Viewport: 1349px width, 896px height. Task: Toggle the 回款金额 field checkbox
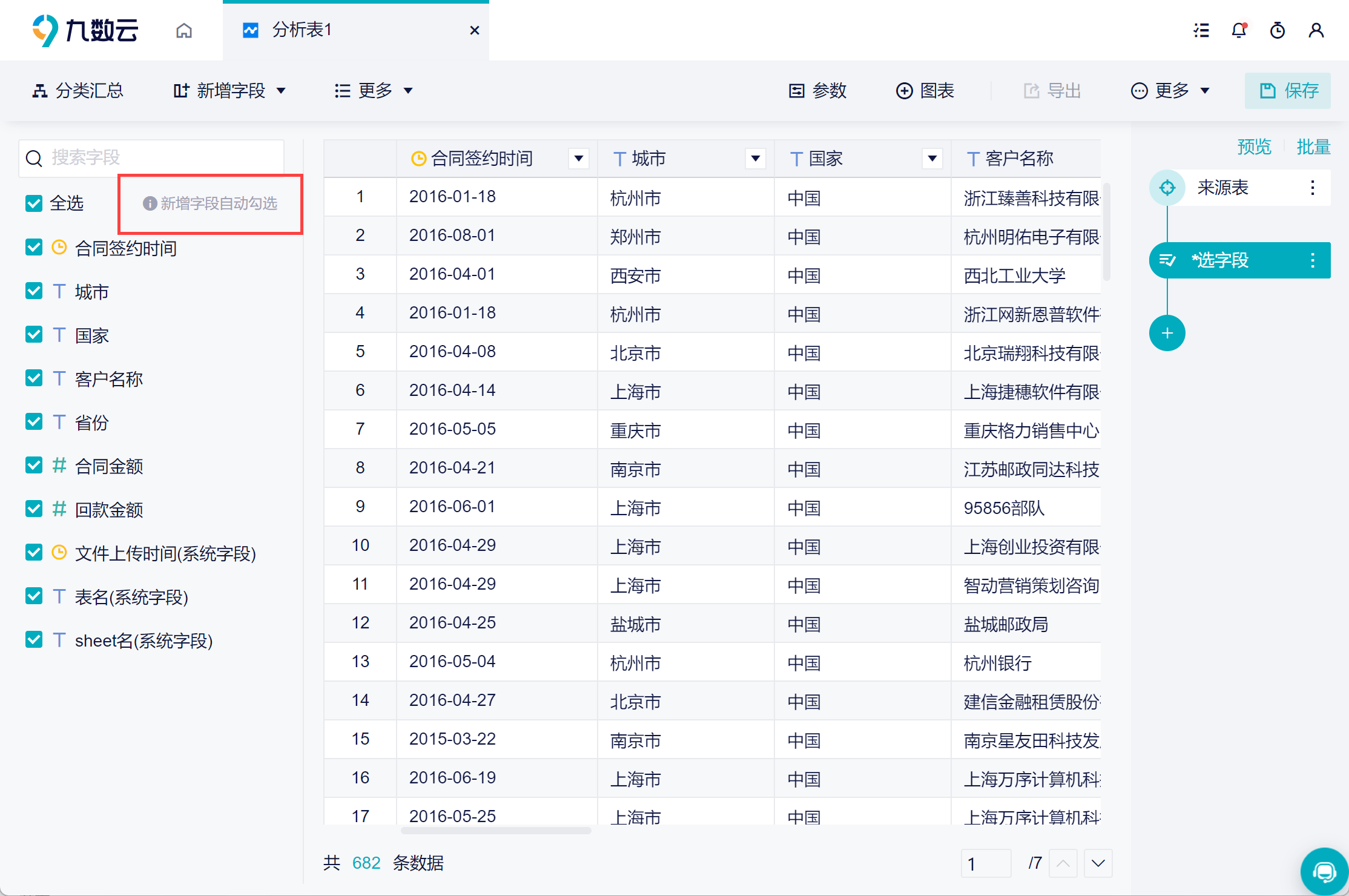pos(34,509)
